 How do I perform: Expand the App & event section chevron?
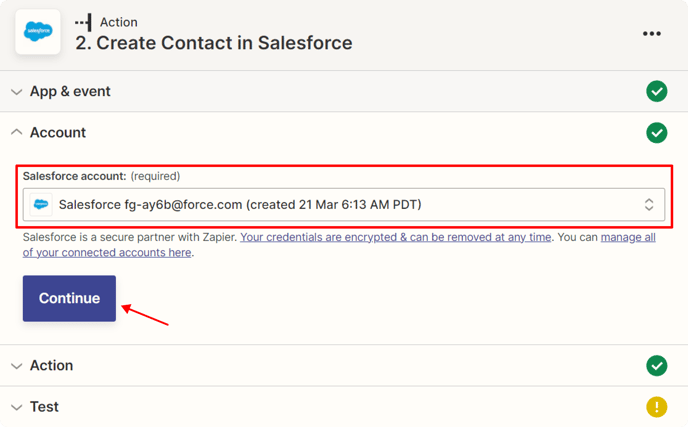point(17,92)
